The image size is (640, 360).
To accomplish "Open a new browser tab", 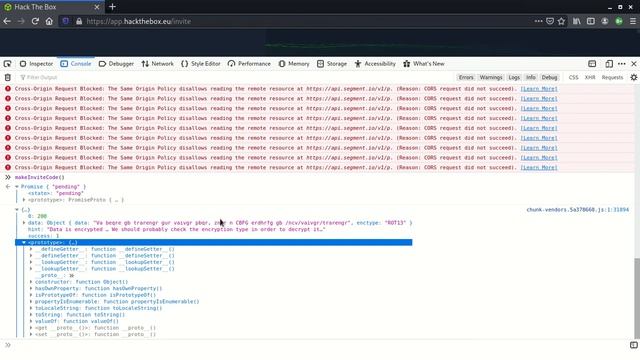I will coord(112,7).
